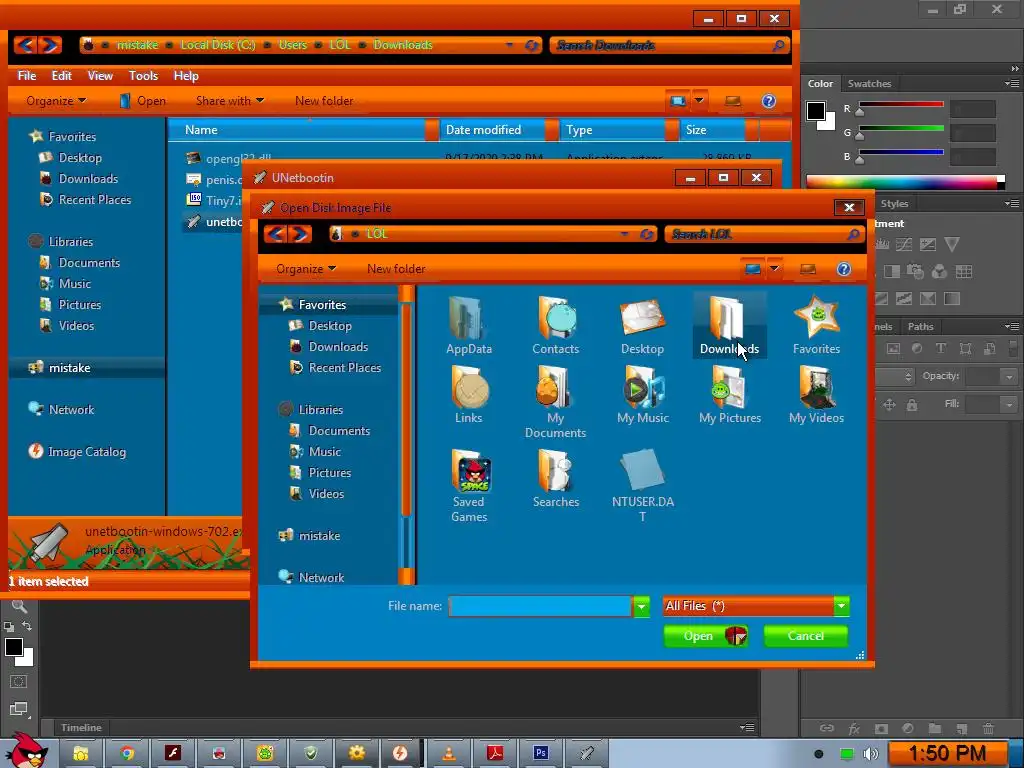Click the Cancel button in dialog
This screenshot has height=768, width=1024.
(x=805, y=636)
